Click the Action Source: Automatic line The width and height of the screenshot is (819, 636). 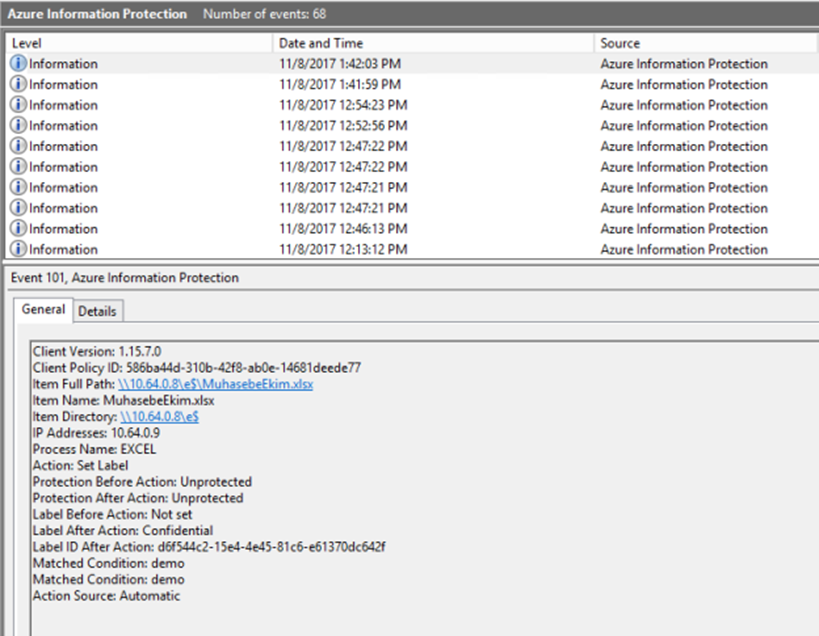click(107, 596)
